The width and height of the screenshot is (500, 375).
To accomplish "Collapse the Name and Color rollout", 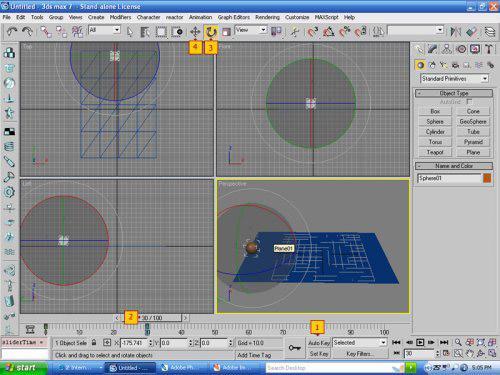I will (454, 166).
